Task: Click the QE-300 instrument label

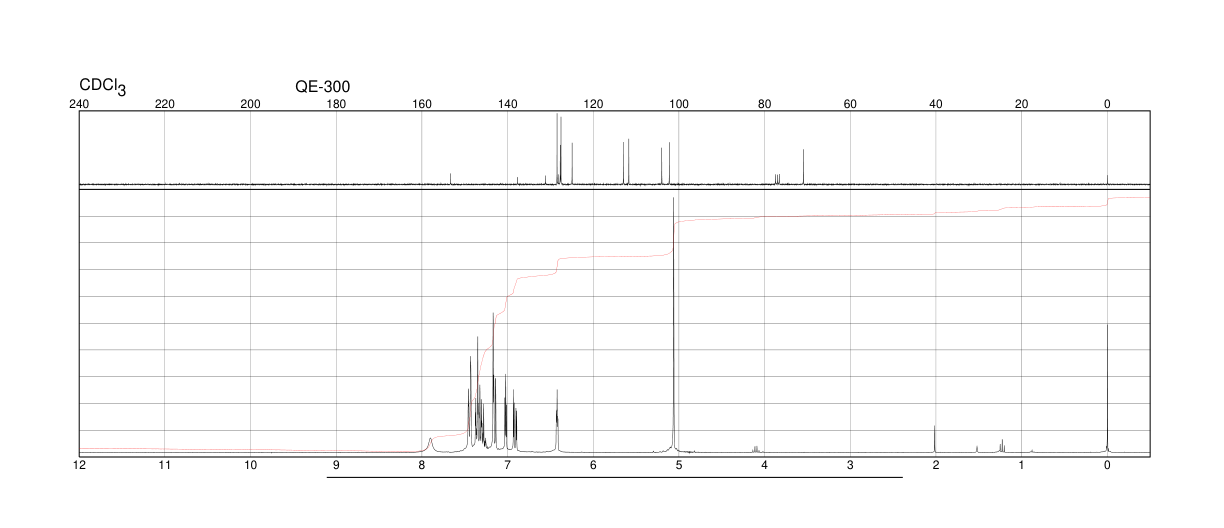Action: (323, 87)
